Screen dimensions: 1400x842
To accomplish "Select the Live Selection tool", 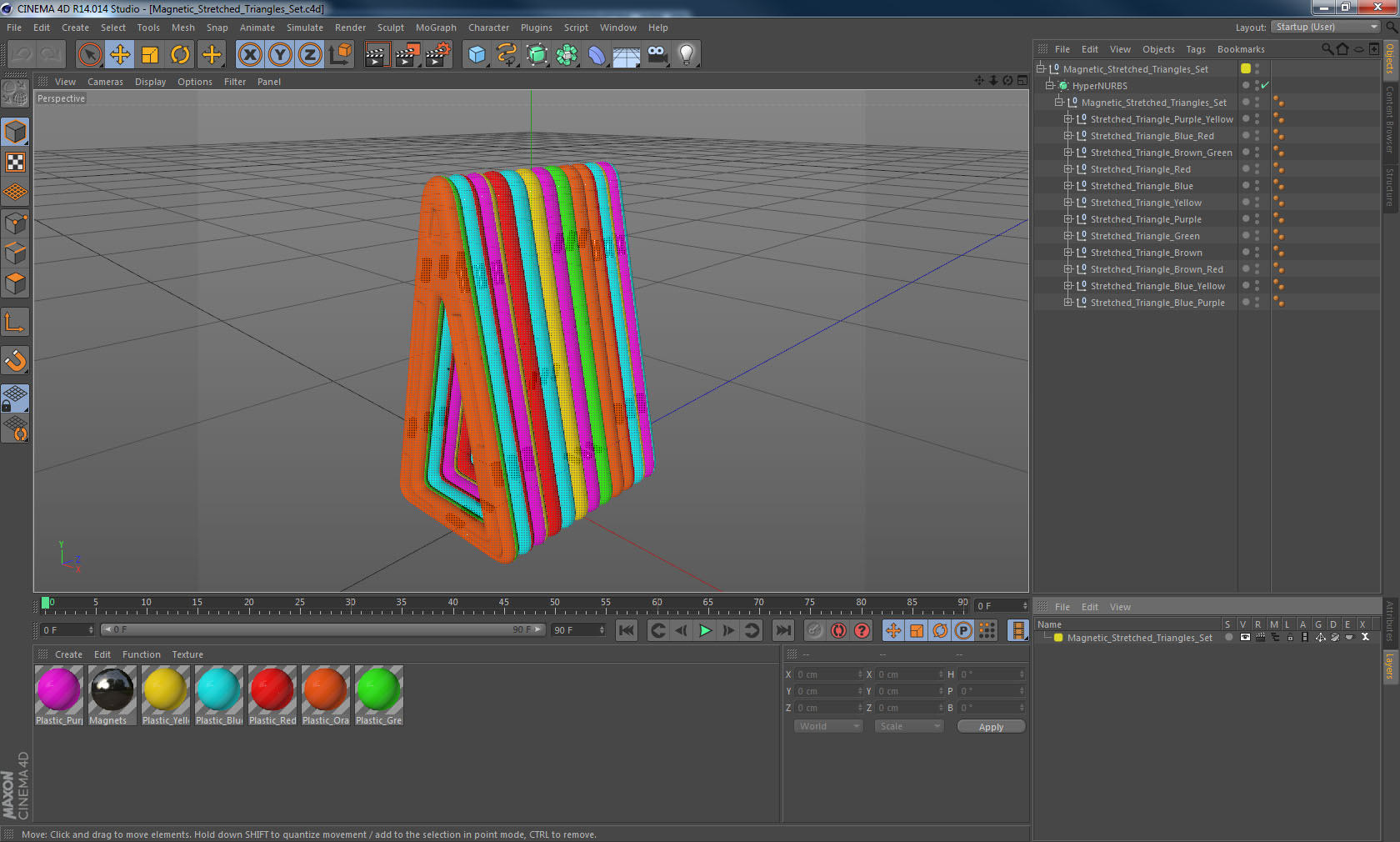I will 89,55.
